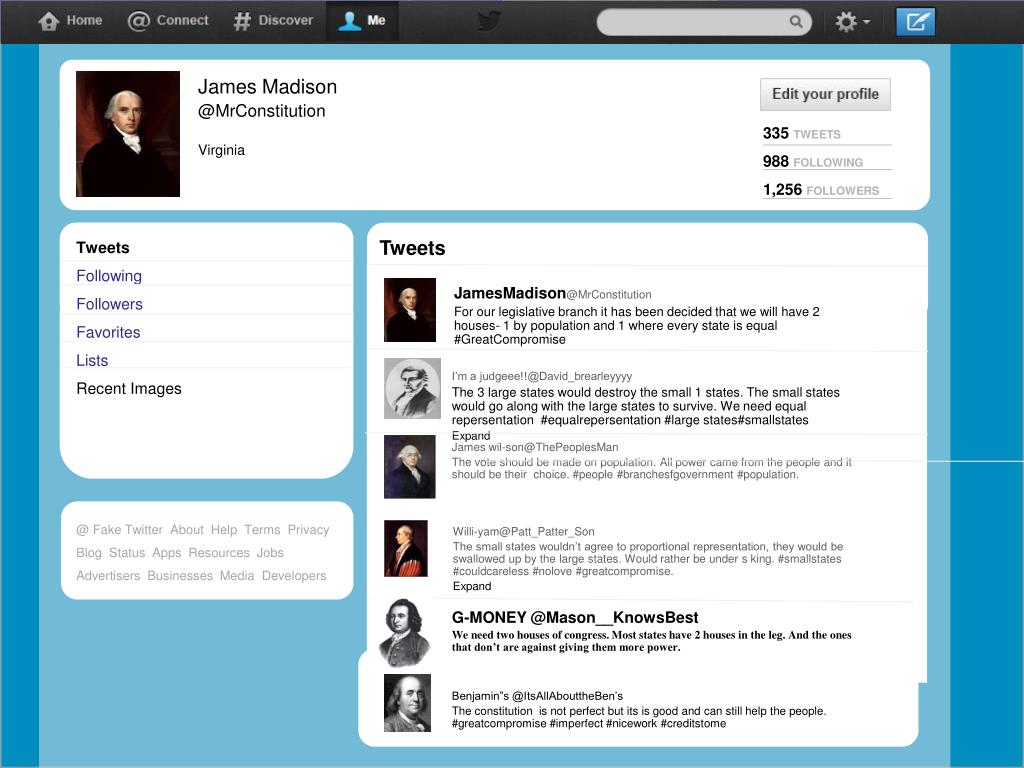The height and width of the screenshot is (768, 1024).
Task: Click the #branchesfgovernment hashtag
Action: (x=675, y=474)
